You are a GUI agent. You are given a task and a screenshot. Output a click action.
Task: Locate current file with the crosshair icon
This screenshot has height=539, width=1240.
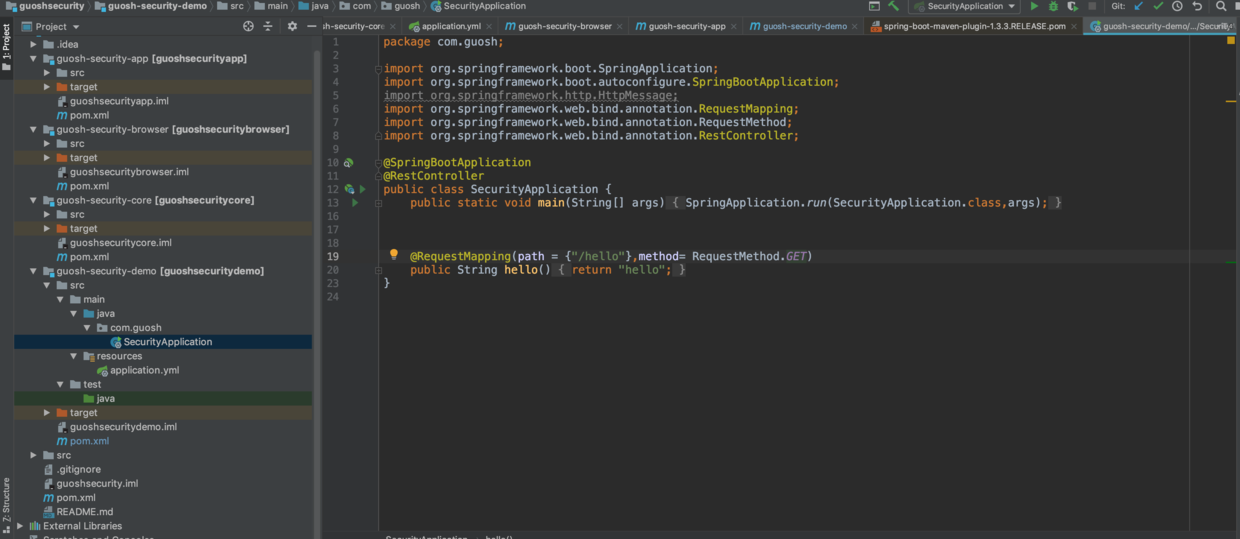pyautogui.click(x=248, y=26)
